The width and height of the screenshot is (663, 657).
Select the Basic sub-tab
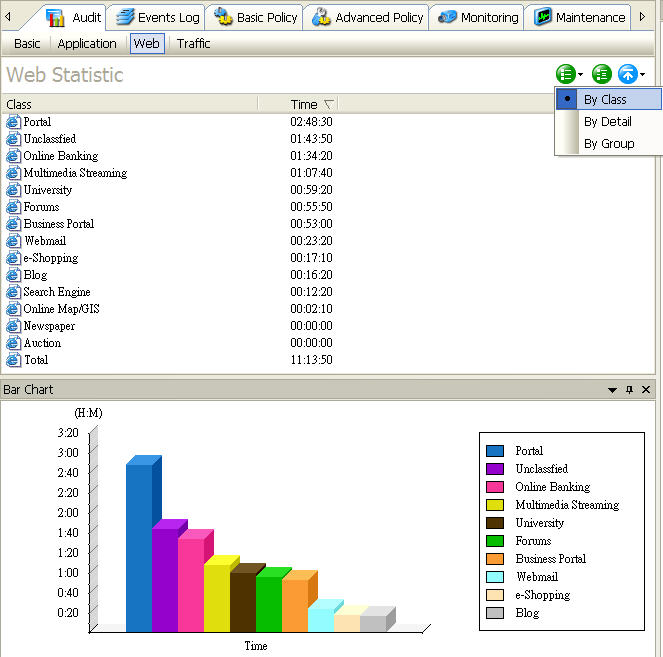click(x=27, y=44)
